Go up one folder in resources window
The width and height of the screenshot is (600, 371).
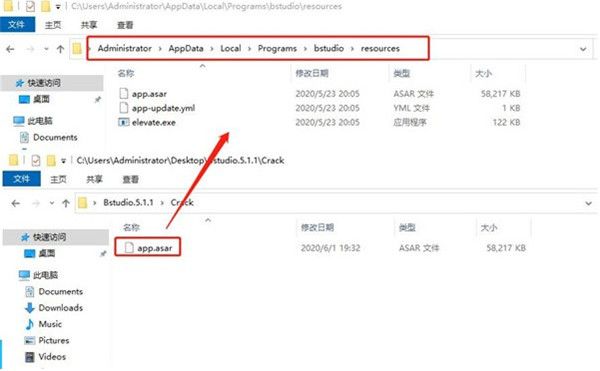pos(60,49)
